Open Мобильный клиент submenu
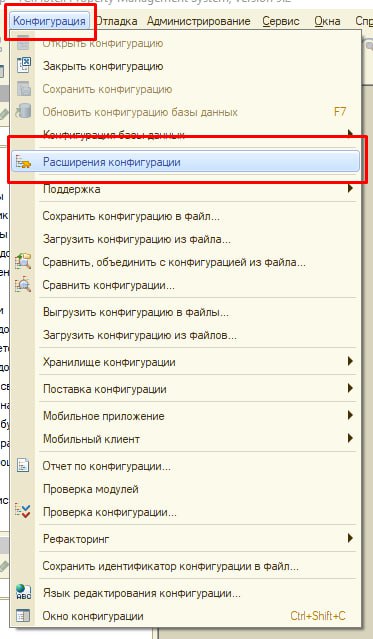This screenshot has width=373, height=639. [91, 439]
